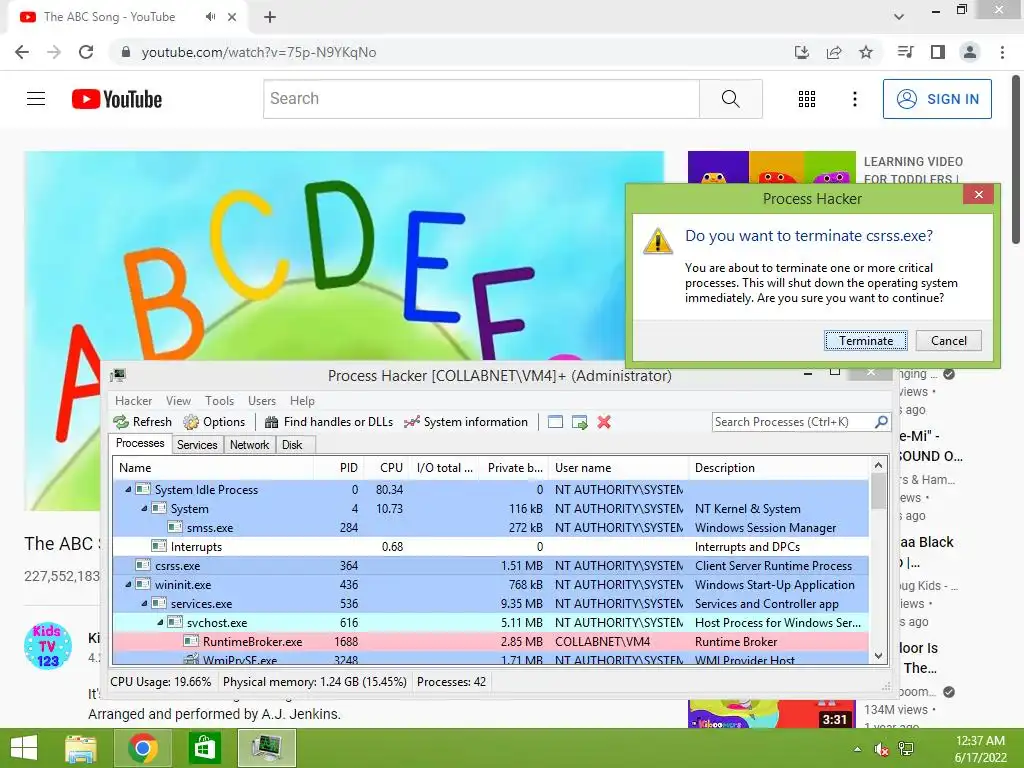Select the Interrupts row
The height and width of the screenshot is (768, 1024).
[491, 547]
